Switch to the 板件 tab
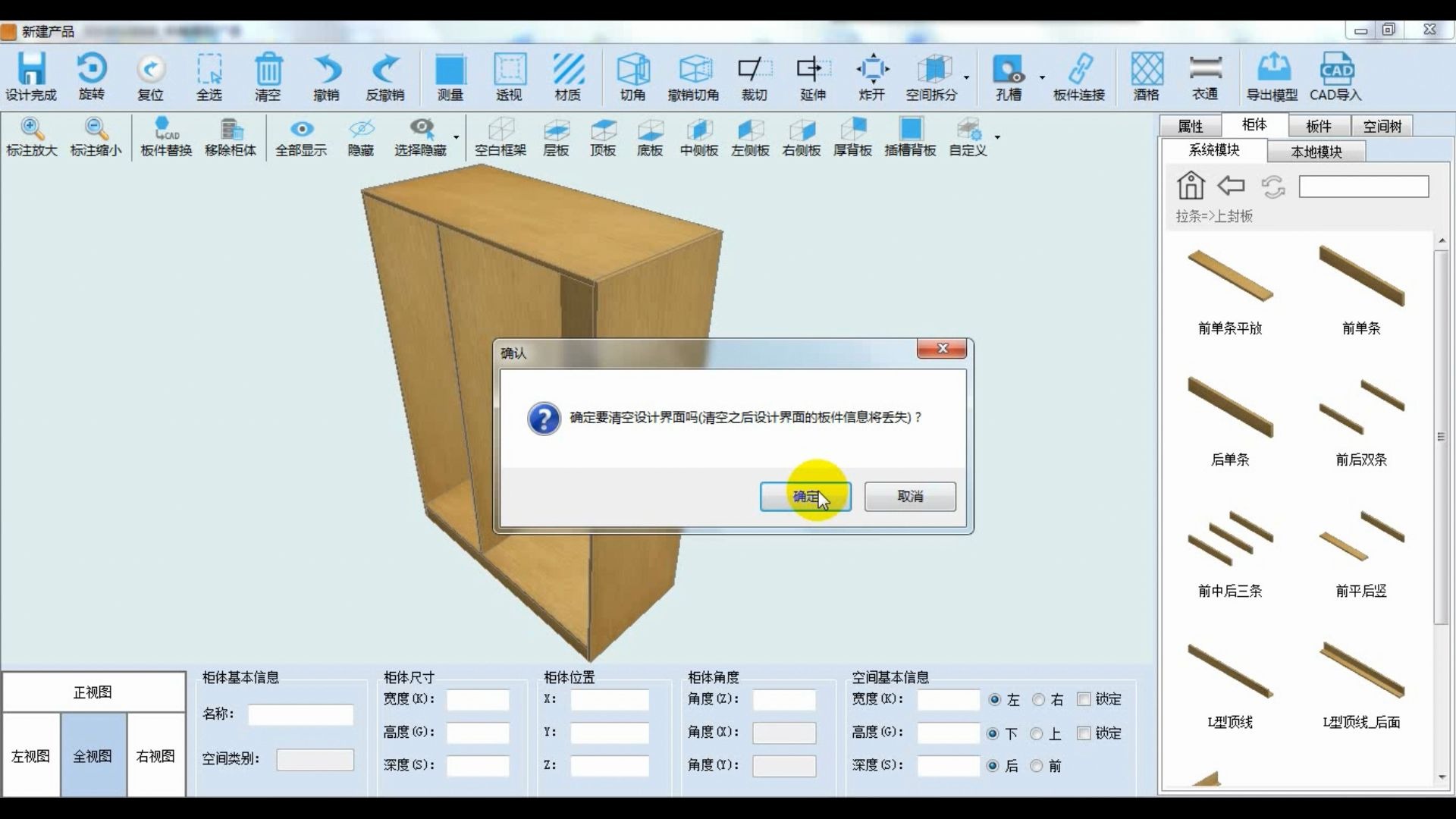Image resolution: width=1456 pixels, height=819 pixels. point(1320,125)
